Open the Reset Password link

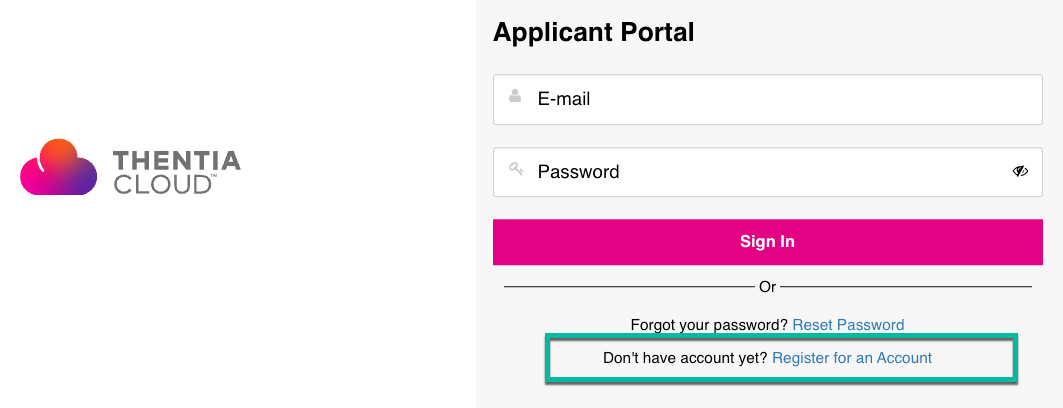click(x=848, y=325)
